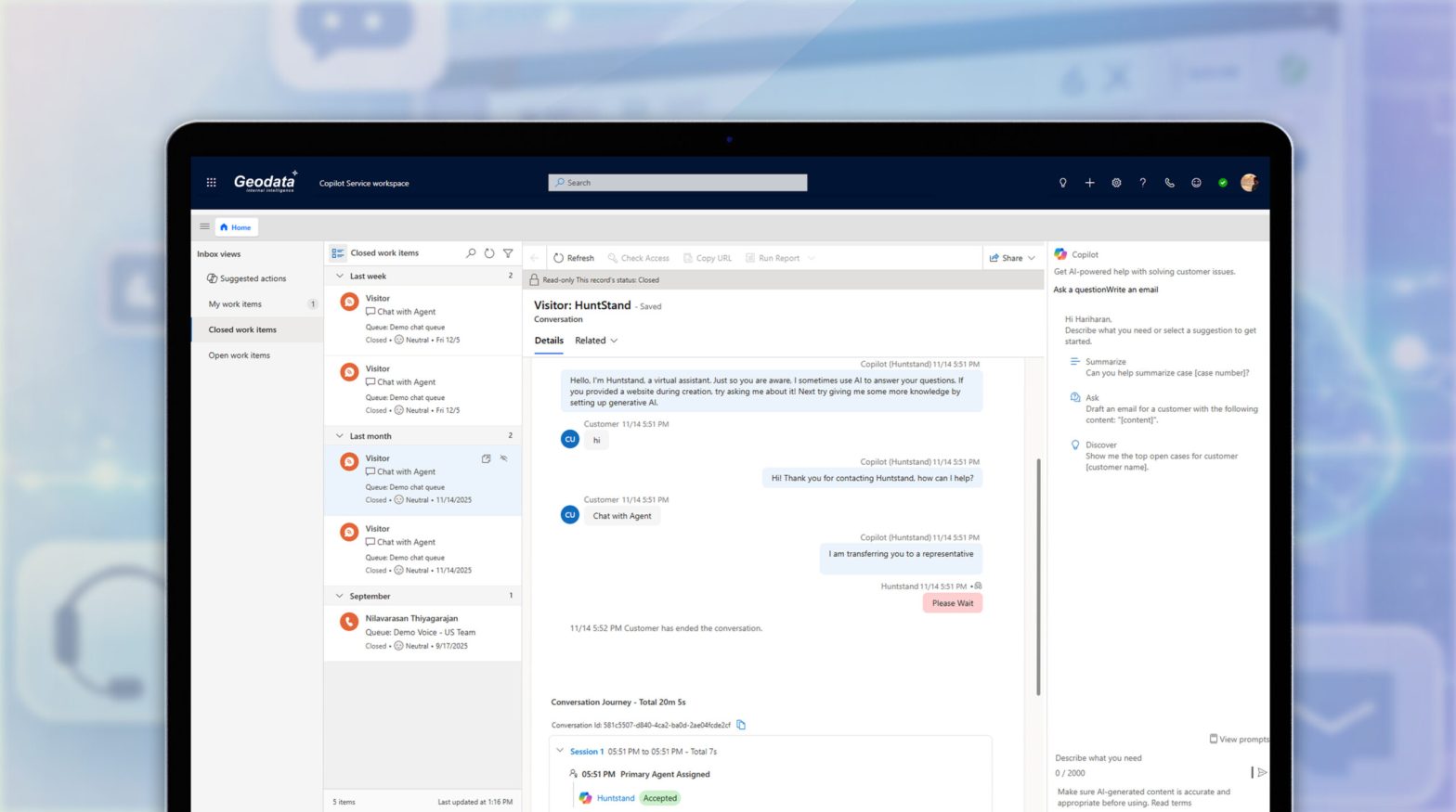This screenshot has width=1456, height=812.
Task: Click the 'Last updated at 1:16 PM' text
Action: 475,802
